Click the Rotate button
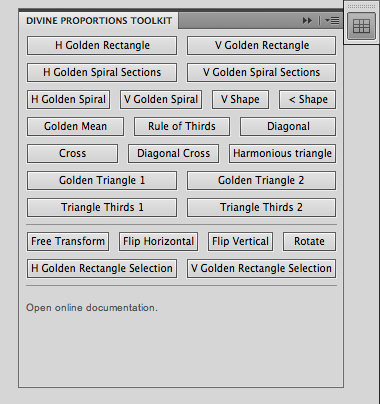 [x=309, y=241]
